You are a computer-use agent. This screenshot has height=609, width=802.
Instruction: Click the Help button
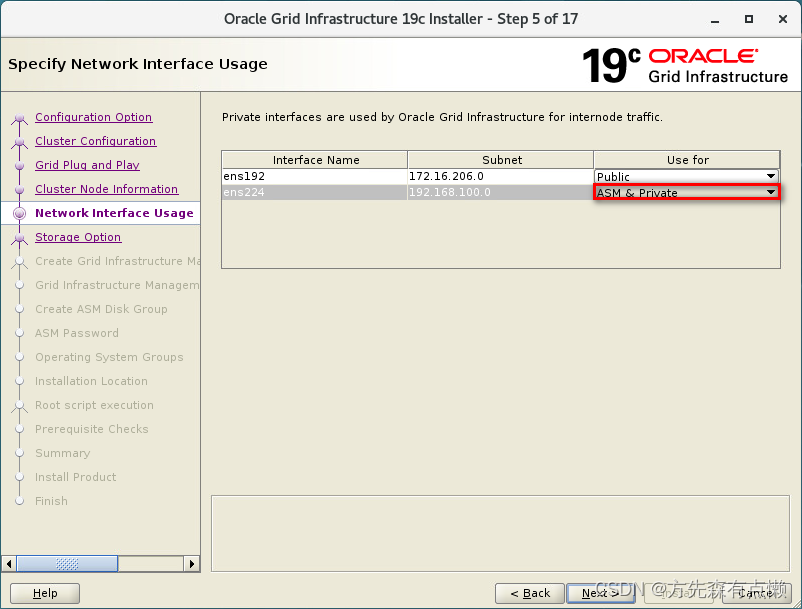(45, 593)
